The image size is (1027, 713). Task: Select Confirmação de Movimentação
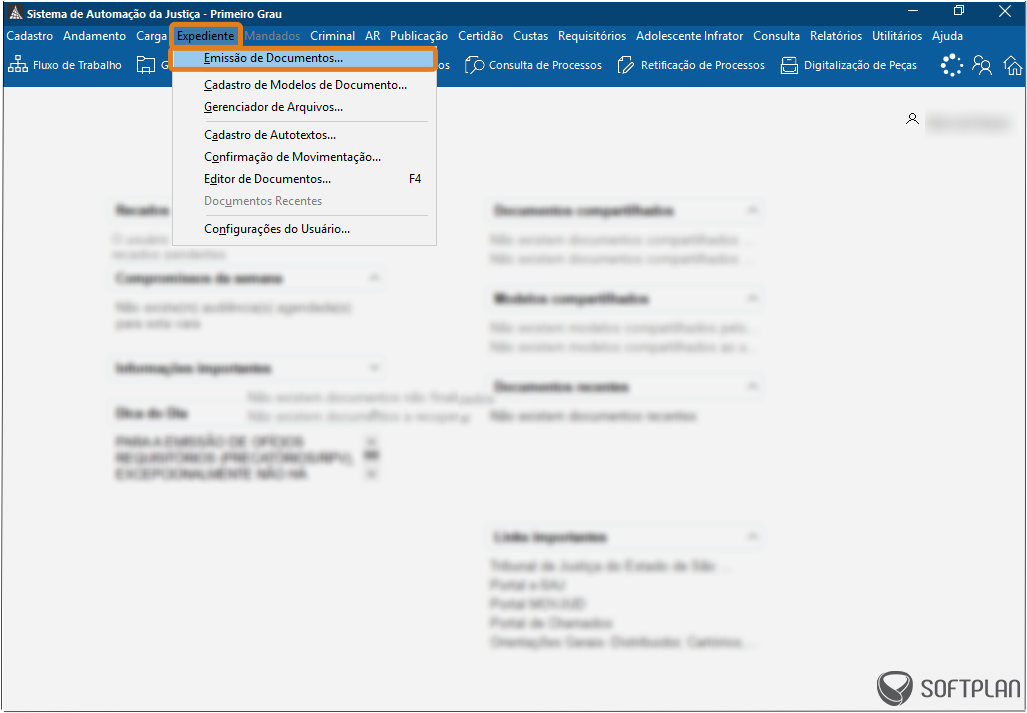click(305, 157)
